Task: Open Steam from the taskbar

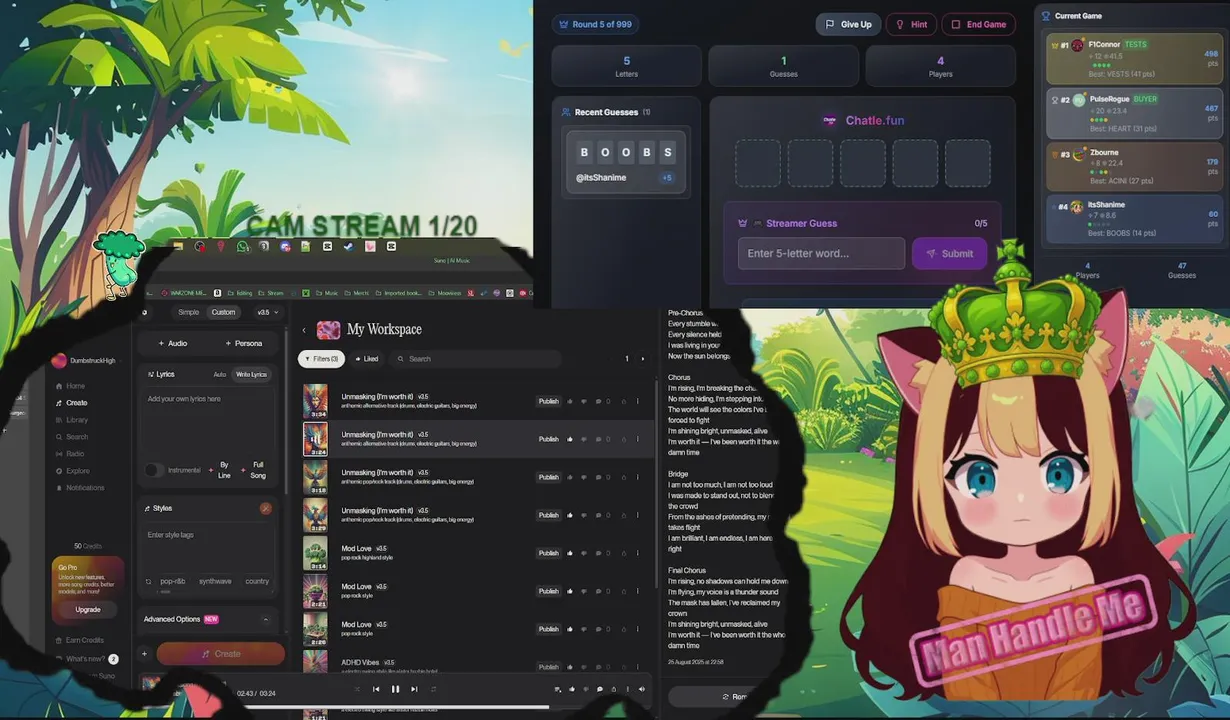Action: pos(348,246)
